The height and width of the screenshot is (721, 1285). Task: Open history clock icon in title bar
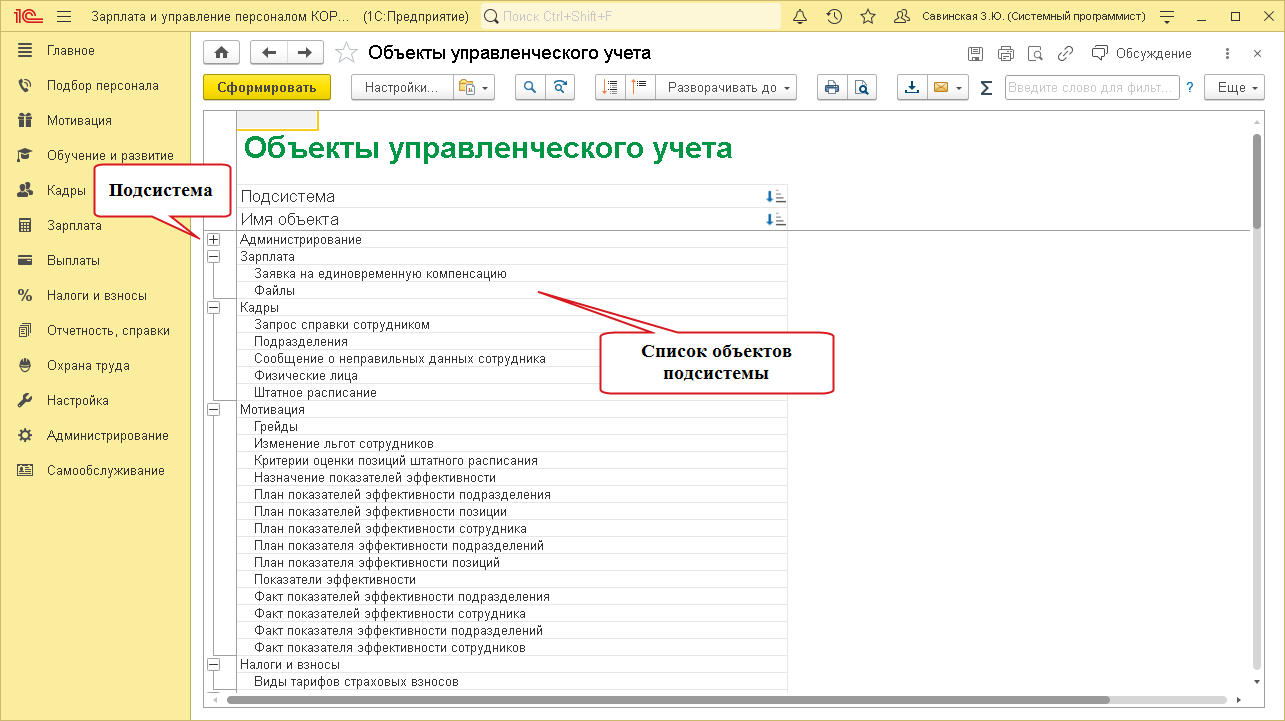coord(834,17)
